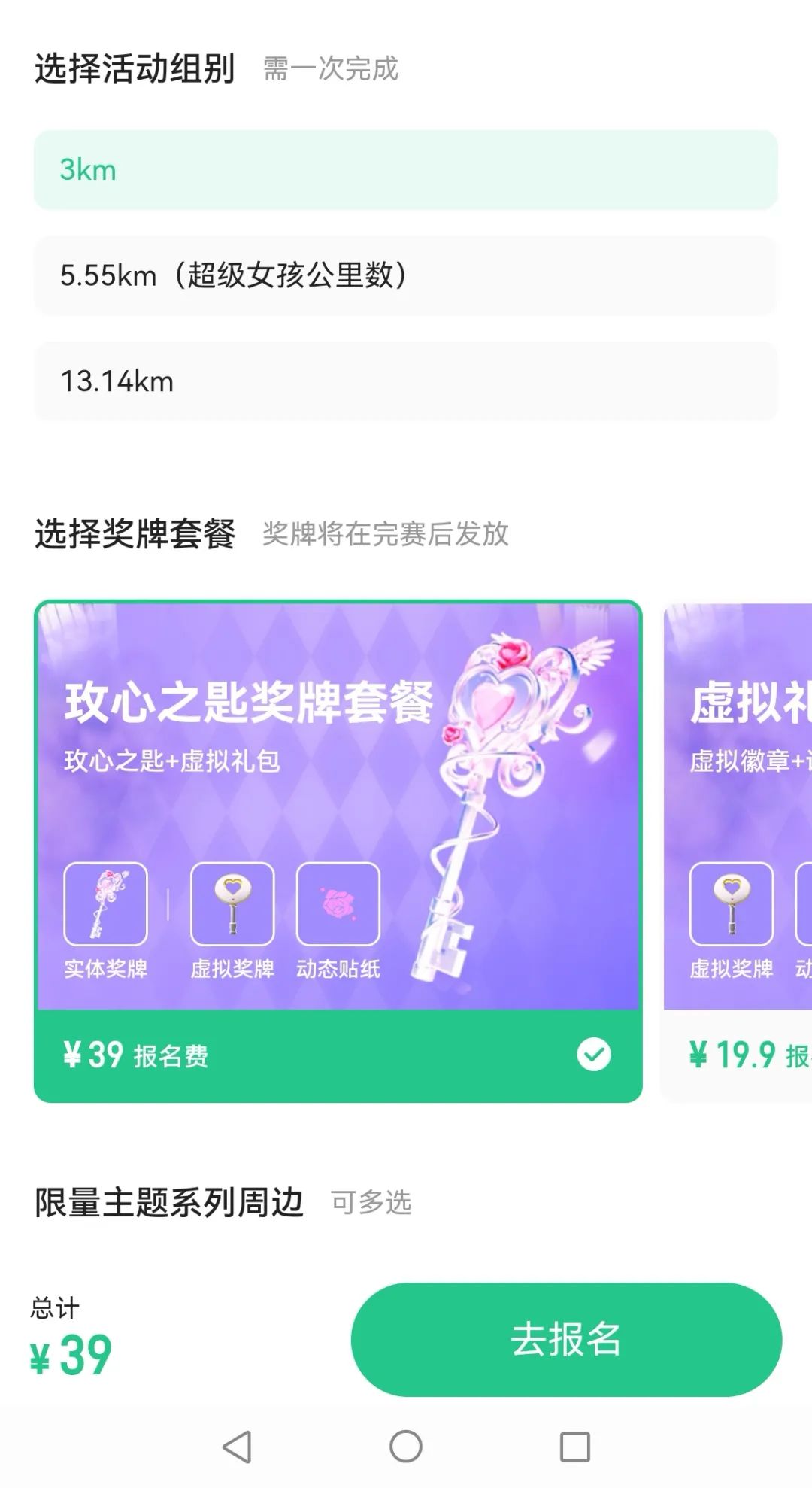The width and height of the screenshot is (812, 1488).
Task: Tap the Android home circle icon
Action: (406, 1447)
